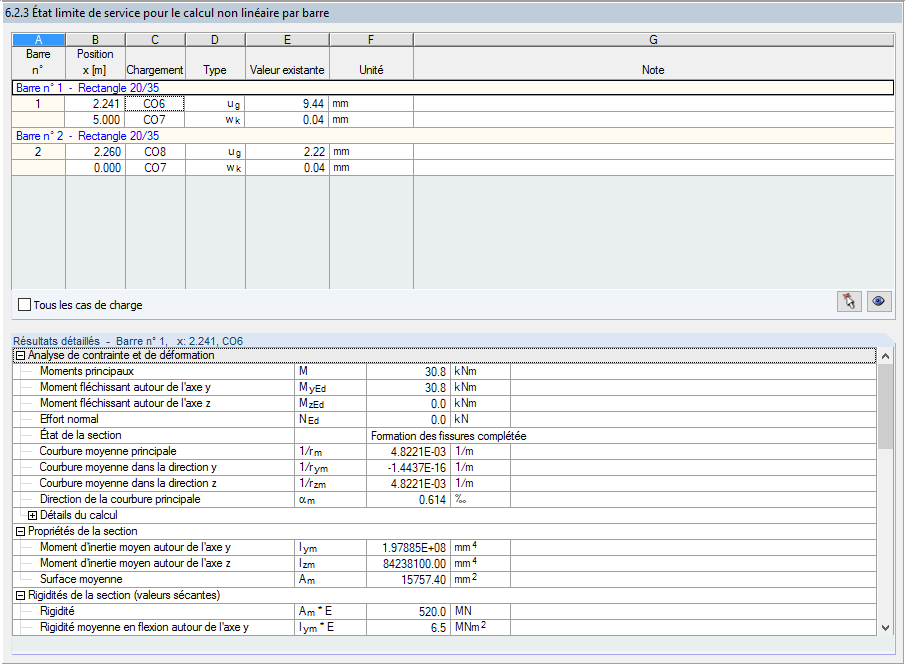Select column E header
The image size is (906, 666).
[x=287, y=40]
